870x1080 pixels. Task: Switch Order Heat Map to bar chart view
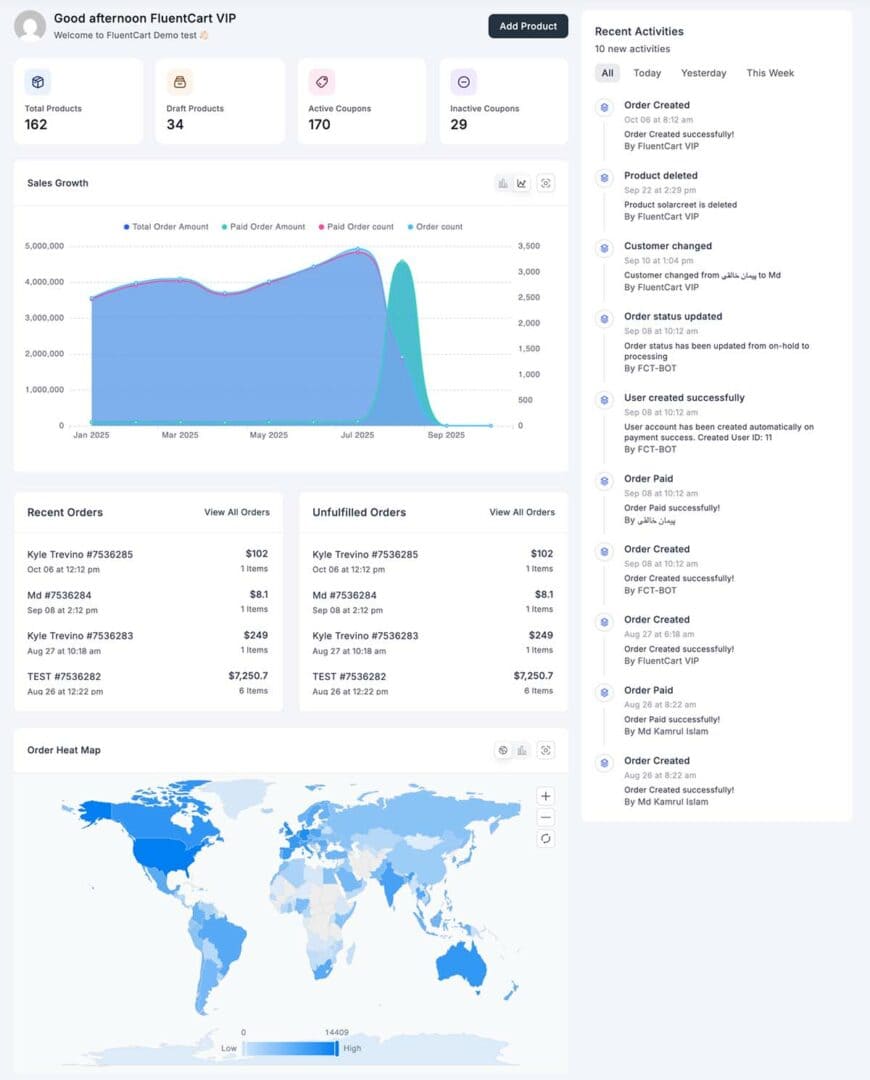click(521, 749)
